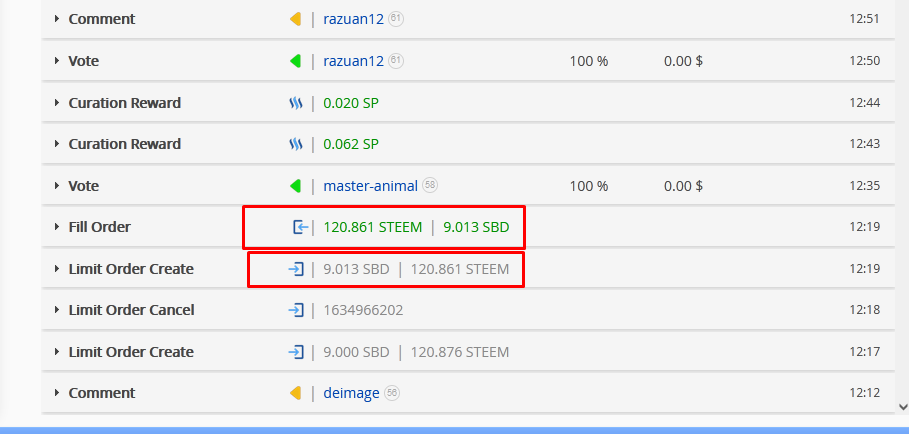Click the yellow comment icon beside razuan12
The height and width of the screenshot is (434, 909).
coord(296,19)
